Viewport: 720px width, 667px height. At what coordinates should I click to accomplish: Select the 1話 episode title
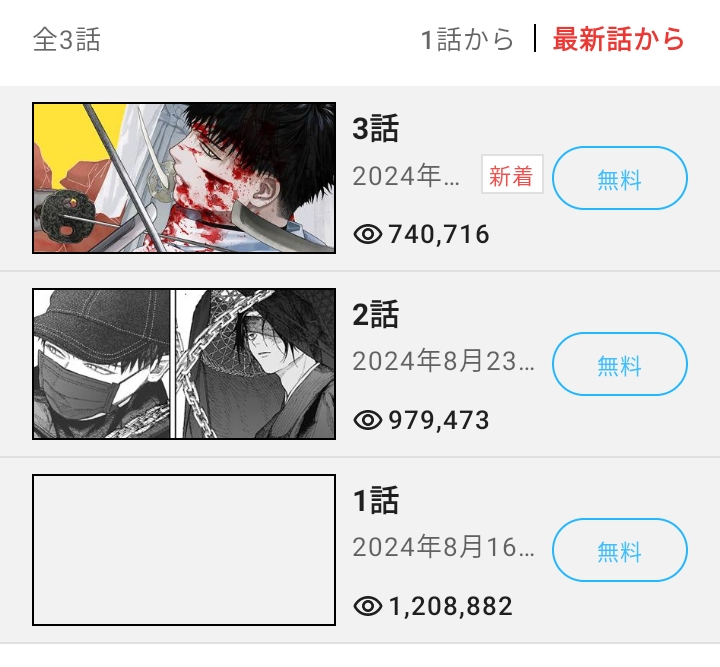point(376,500)
